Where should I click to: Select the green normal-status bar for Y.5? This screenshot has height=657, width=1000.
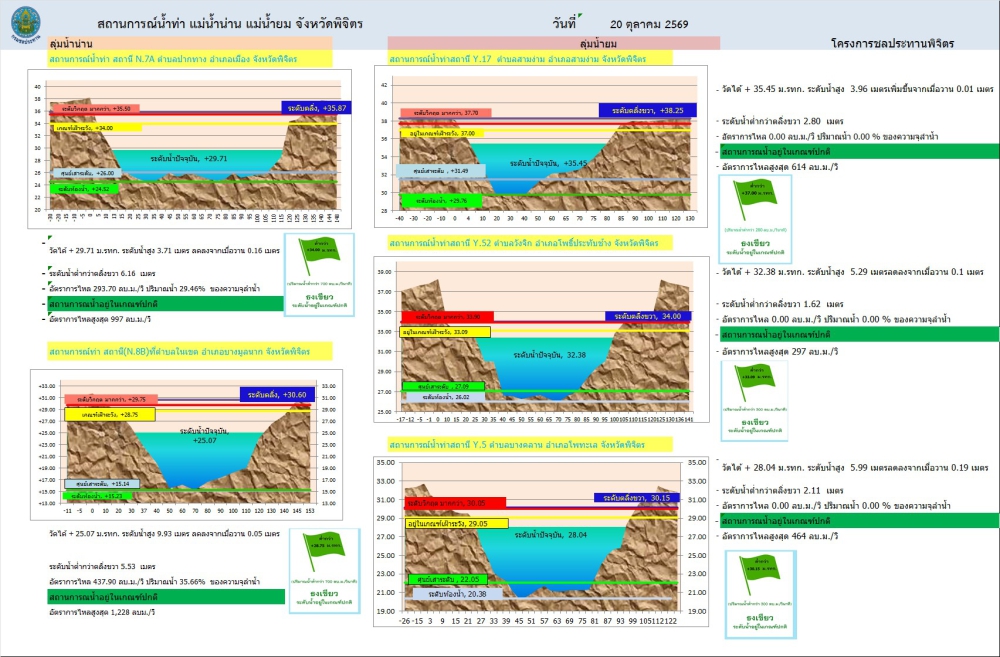coord(859,520)
